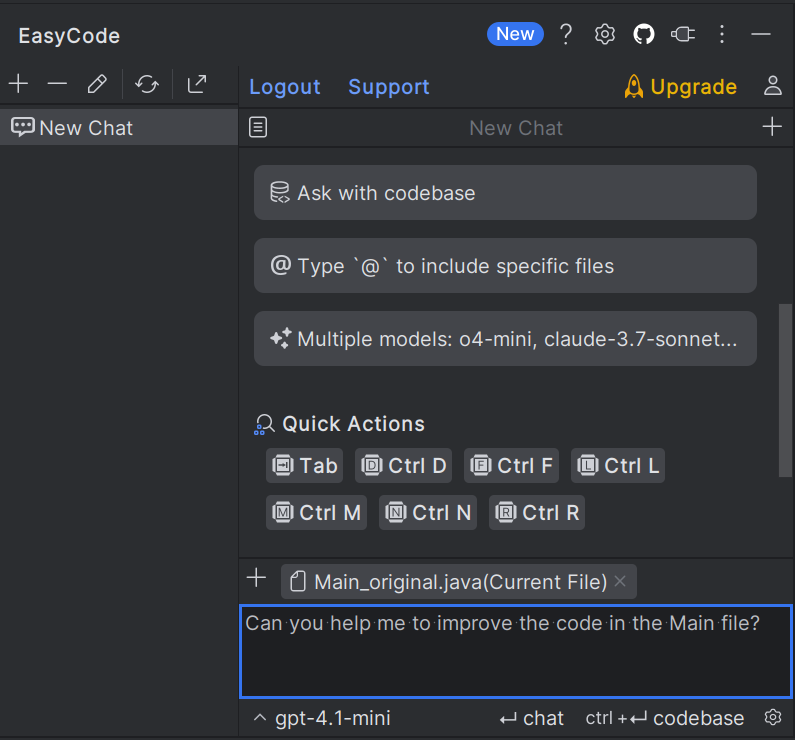Select New Chat in the sidebar list

pos(86,128)
